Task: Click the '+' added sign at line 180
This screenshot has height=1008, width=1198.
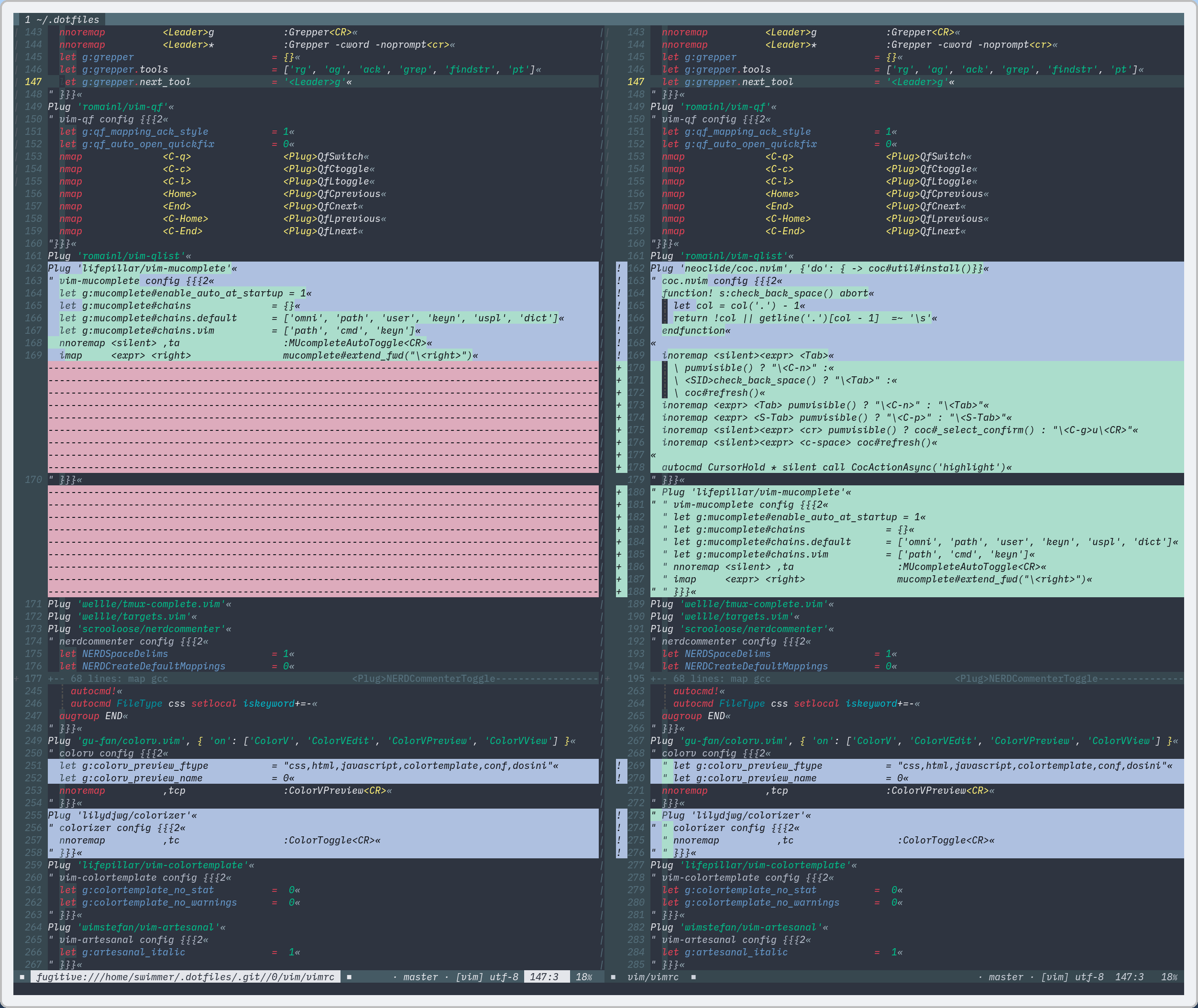Action: pyautogui.click(x=618, y=492)
